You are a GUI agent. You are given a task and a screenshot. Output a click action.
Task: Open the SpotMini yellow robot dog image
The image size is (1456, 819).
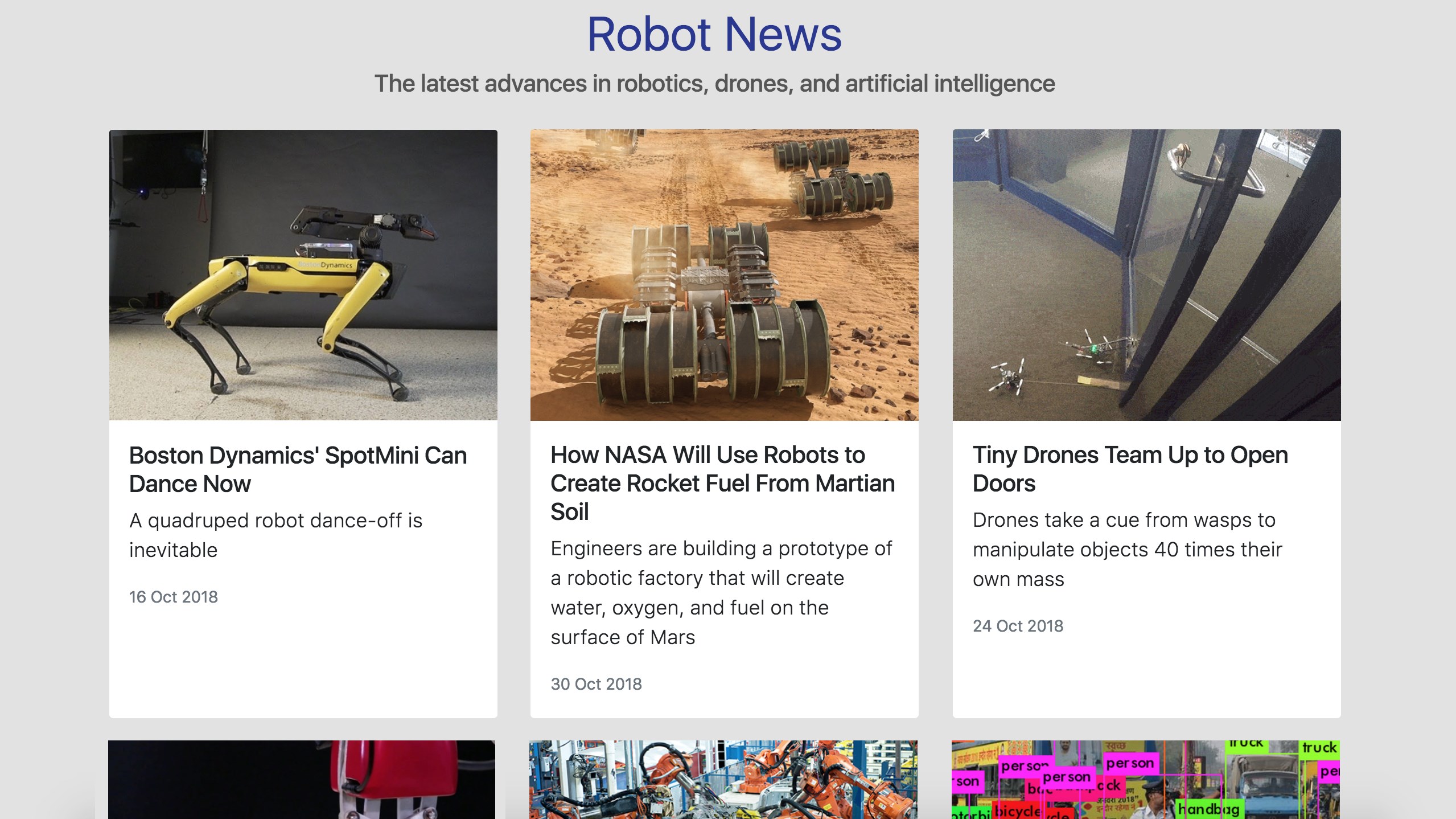[303, 275]
